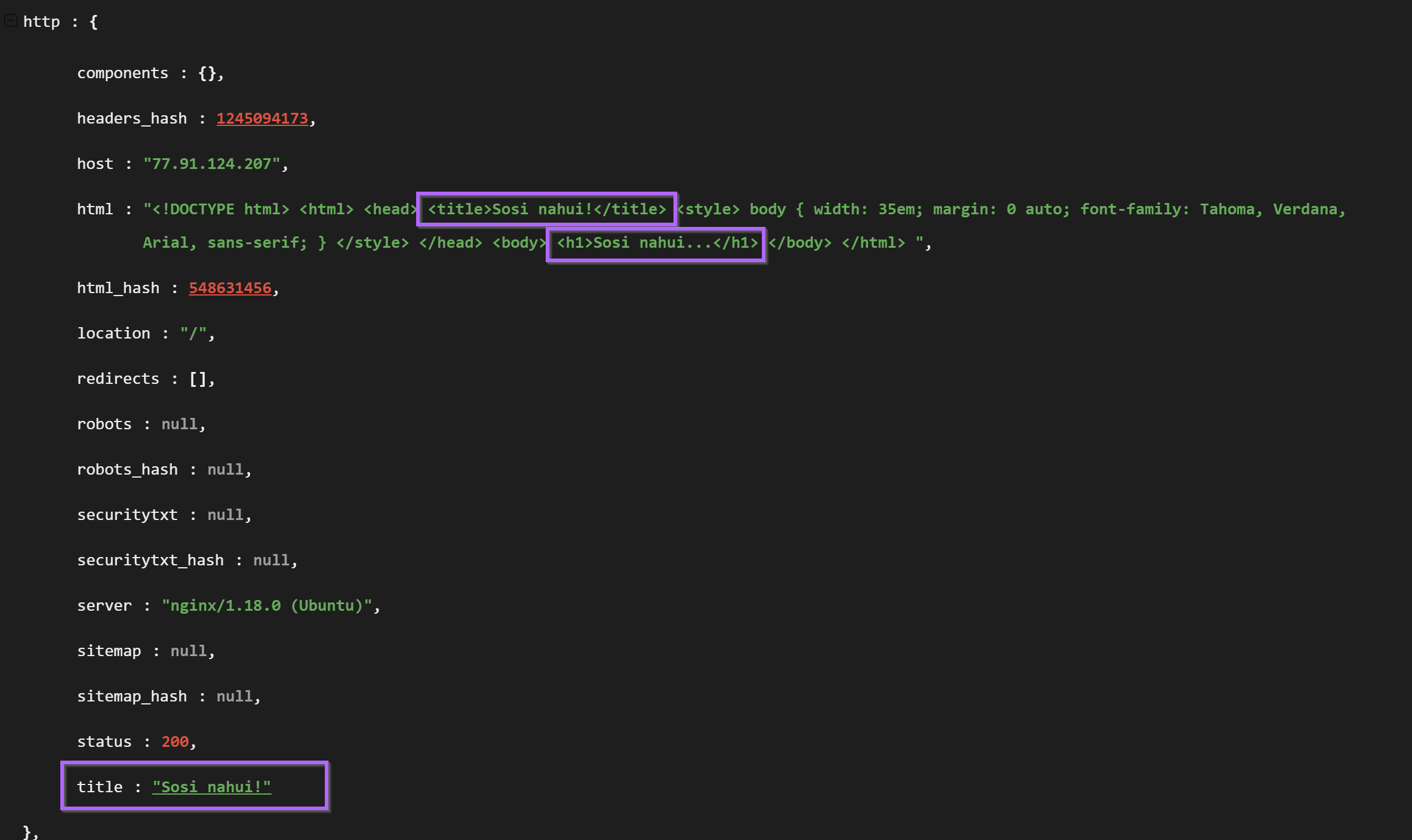Click the "Sosi nahui!" title value link
This screenshot has width=1412, height=840.
pos(211,787)
